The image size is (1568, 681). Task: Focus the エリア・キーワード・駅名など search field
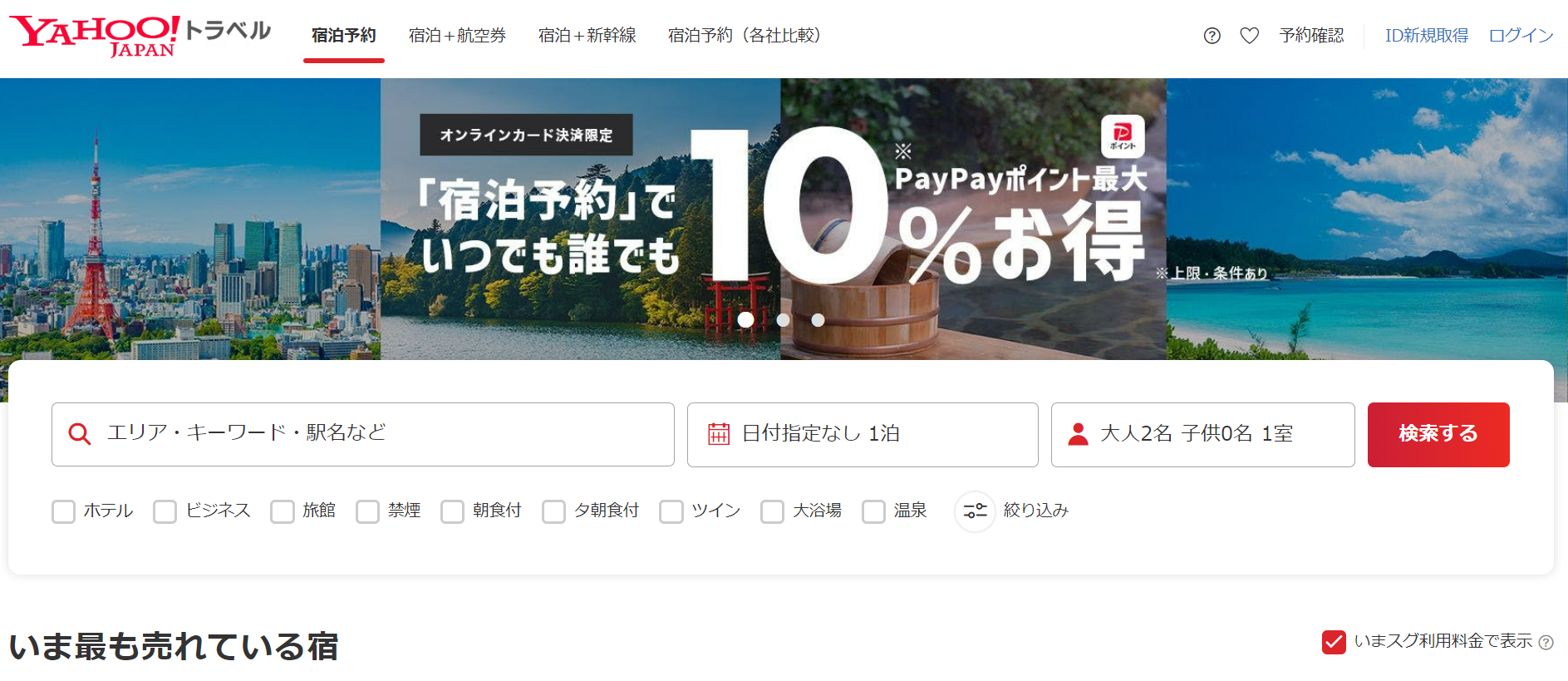[374, 434]
